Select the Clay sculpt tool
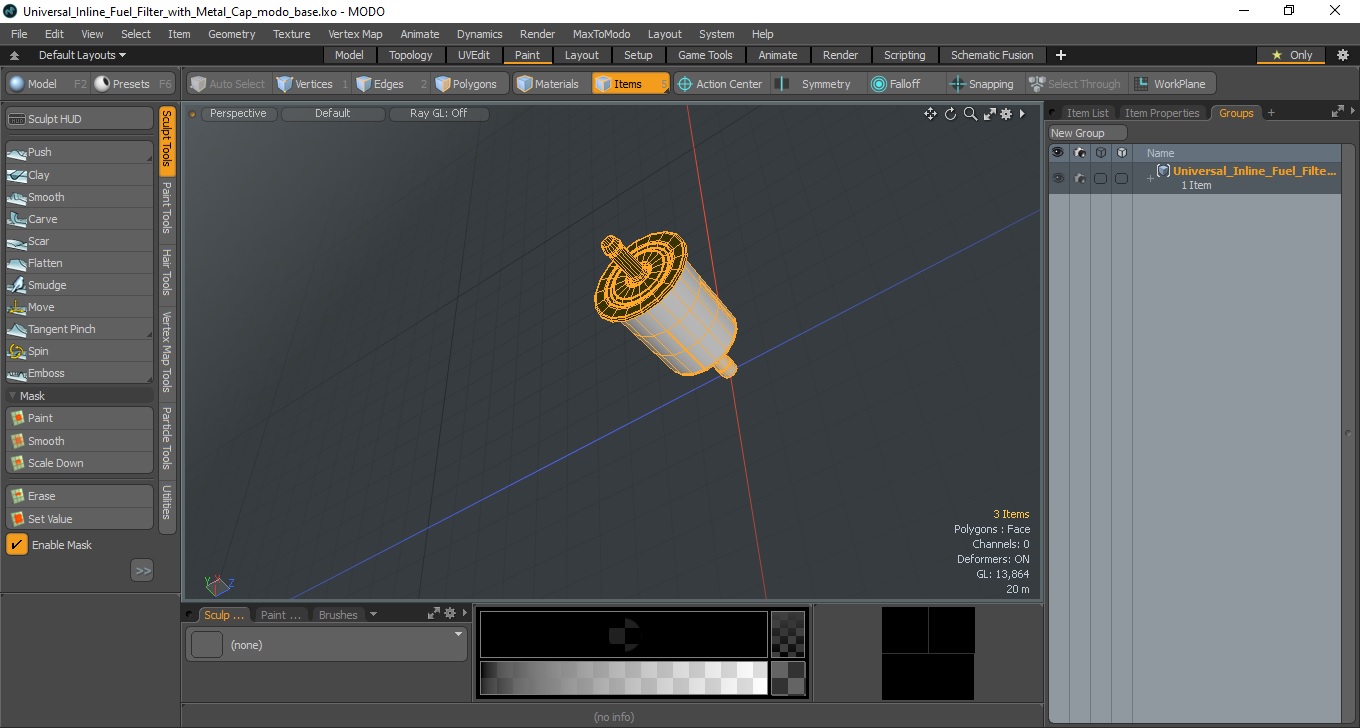Screen dimensions: 1360x728 pos(79,175)
